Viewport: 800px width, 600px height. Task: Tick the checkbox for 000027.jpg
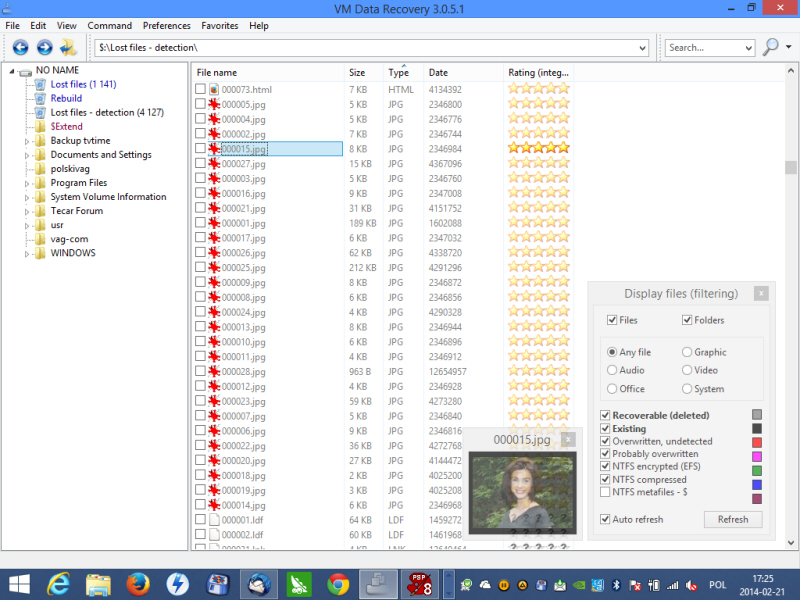click(x=201, y=163)
